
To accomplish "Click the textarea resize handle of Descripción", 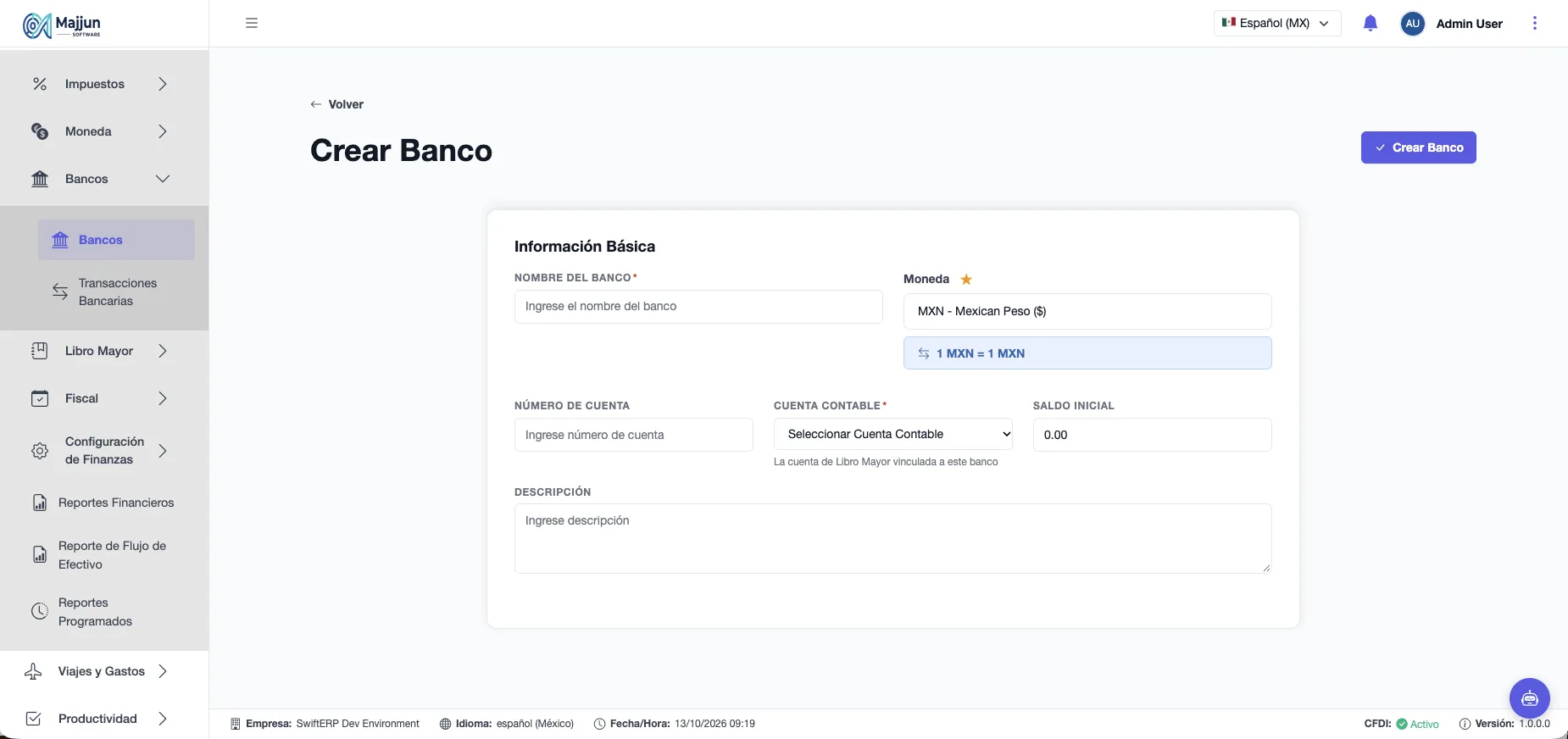I will [x=1266, y=568].
